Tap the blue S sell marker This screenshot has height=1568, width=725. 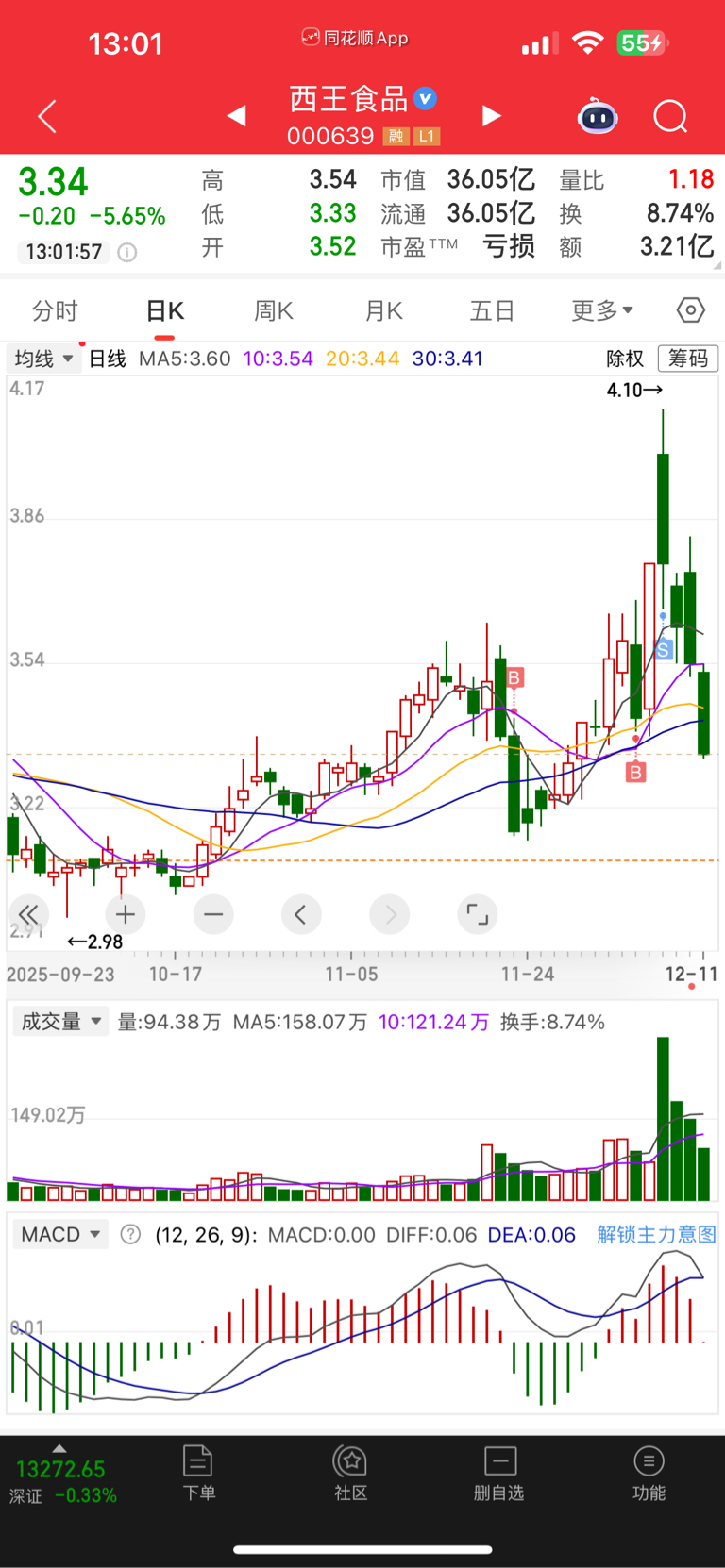(664, 651)
